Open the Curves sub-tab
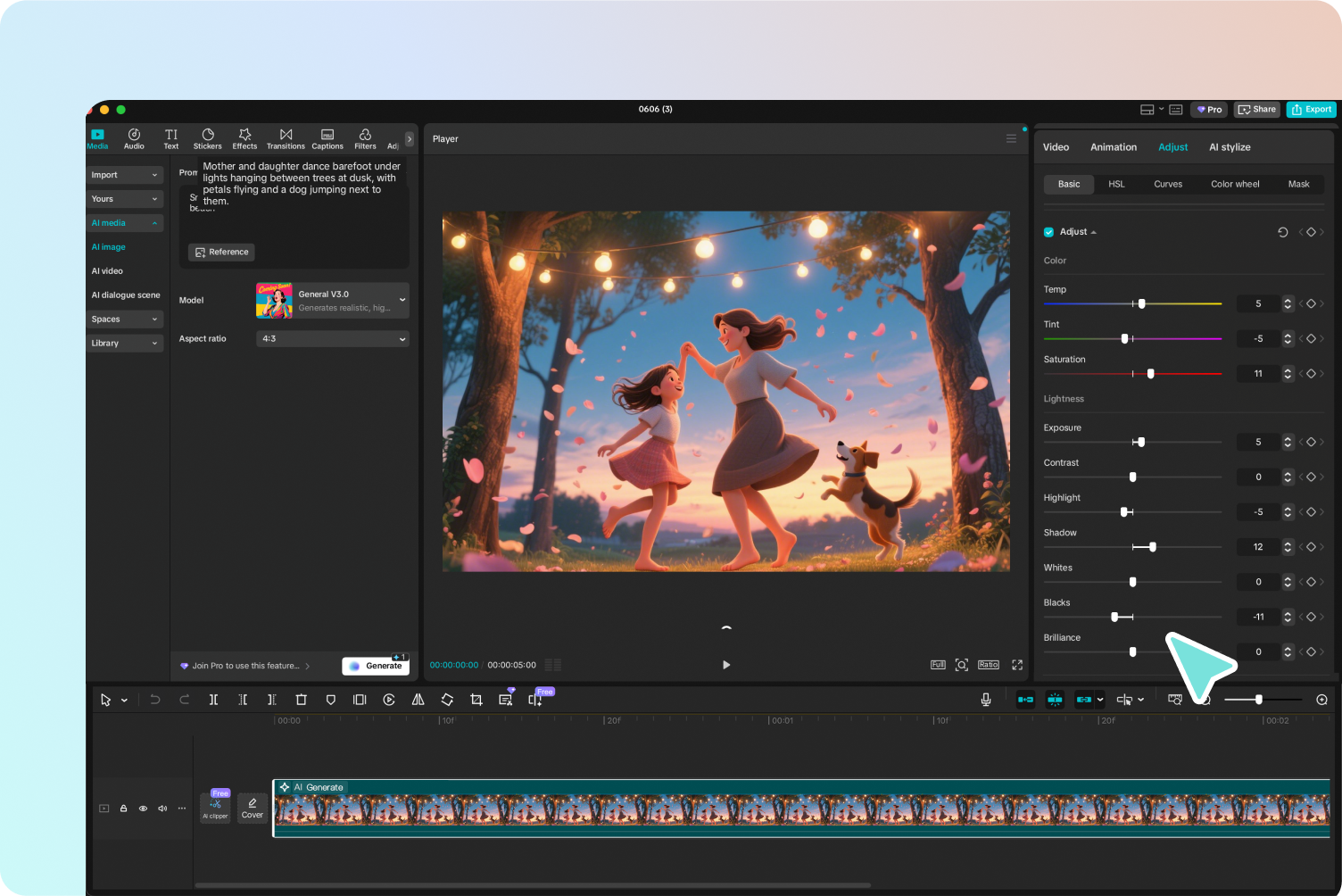 [x=1168, y=184]
